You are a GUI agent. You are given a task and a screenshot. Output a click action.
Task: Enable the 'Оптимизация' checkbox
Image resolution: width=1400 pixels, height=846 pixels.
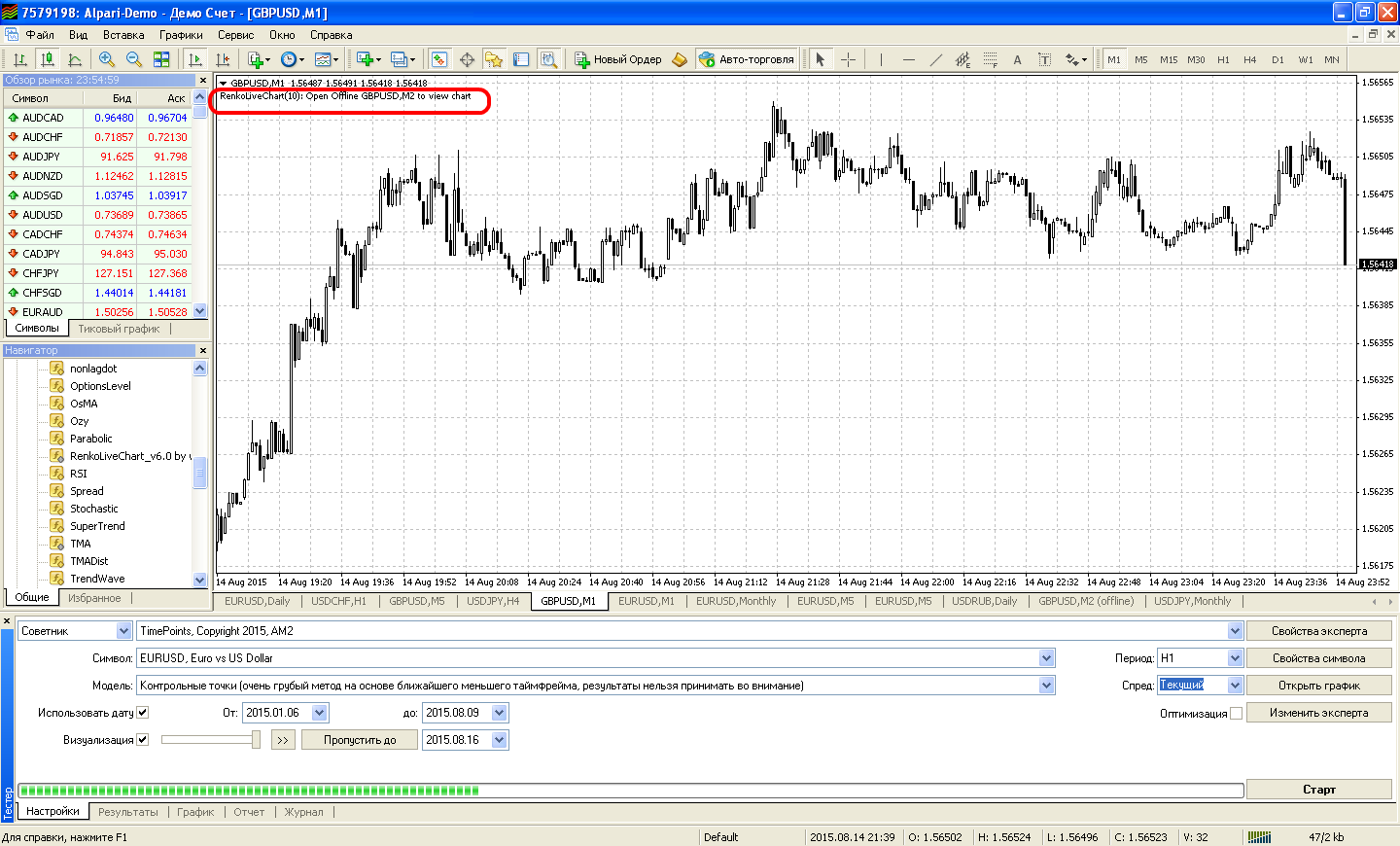tap(1236, 714)
